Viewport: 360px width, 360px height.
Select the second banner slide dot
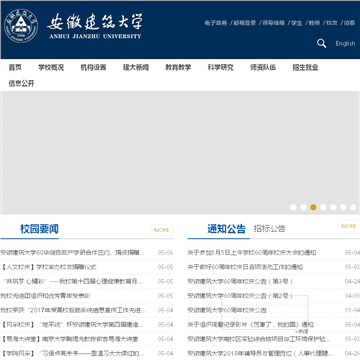point(303,207)
